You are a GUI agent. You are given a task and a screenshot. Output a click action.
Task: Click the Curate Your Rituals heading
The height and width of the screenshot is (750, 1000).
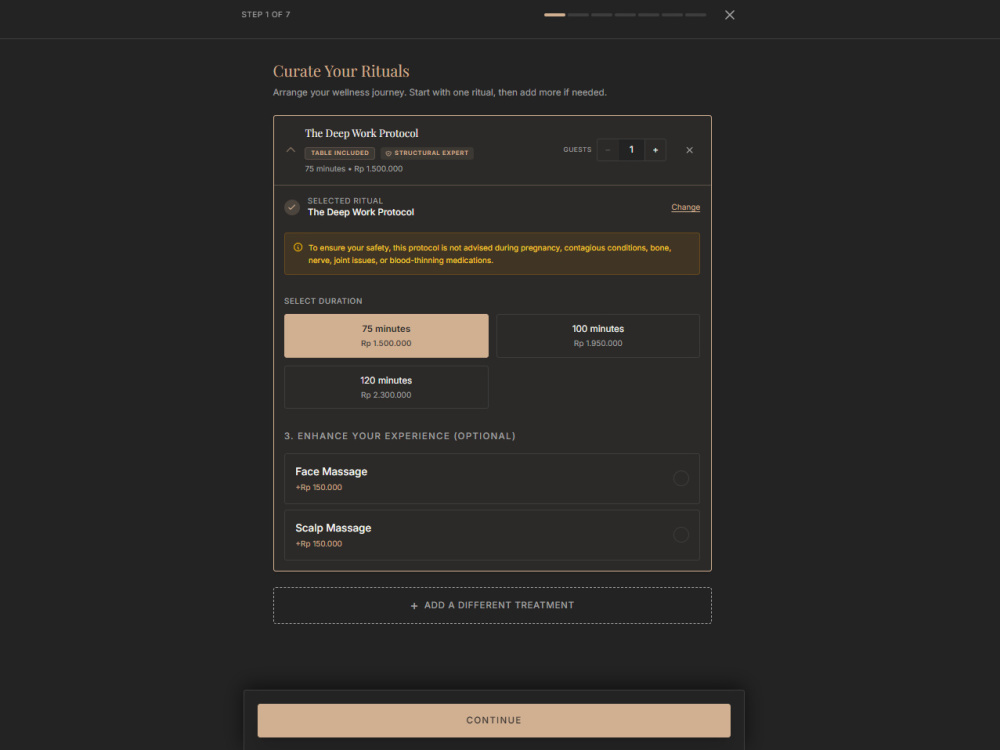coord(341,71)
